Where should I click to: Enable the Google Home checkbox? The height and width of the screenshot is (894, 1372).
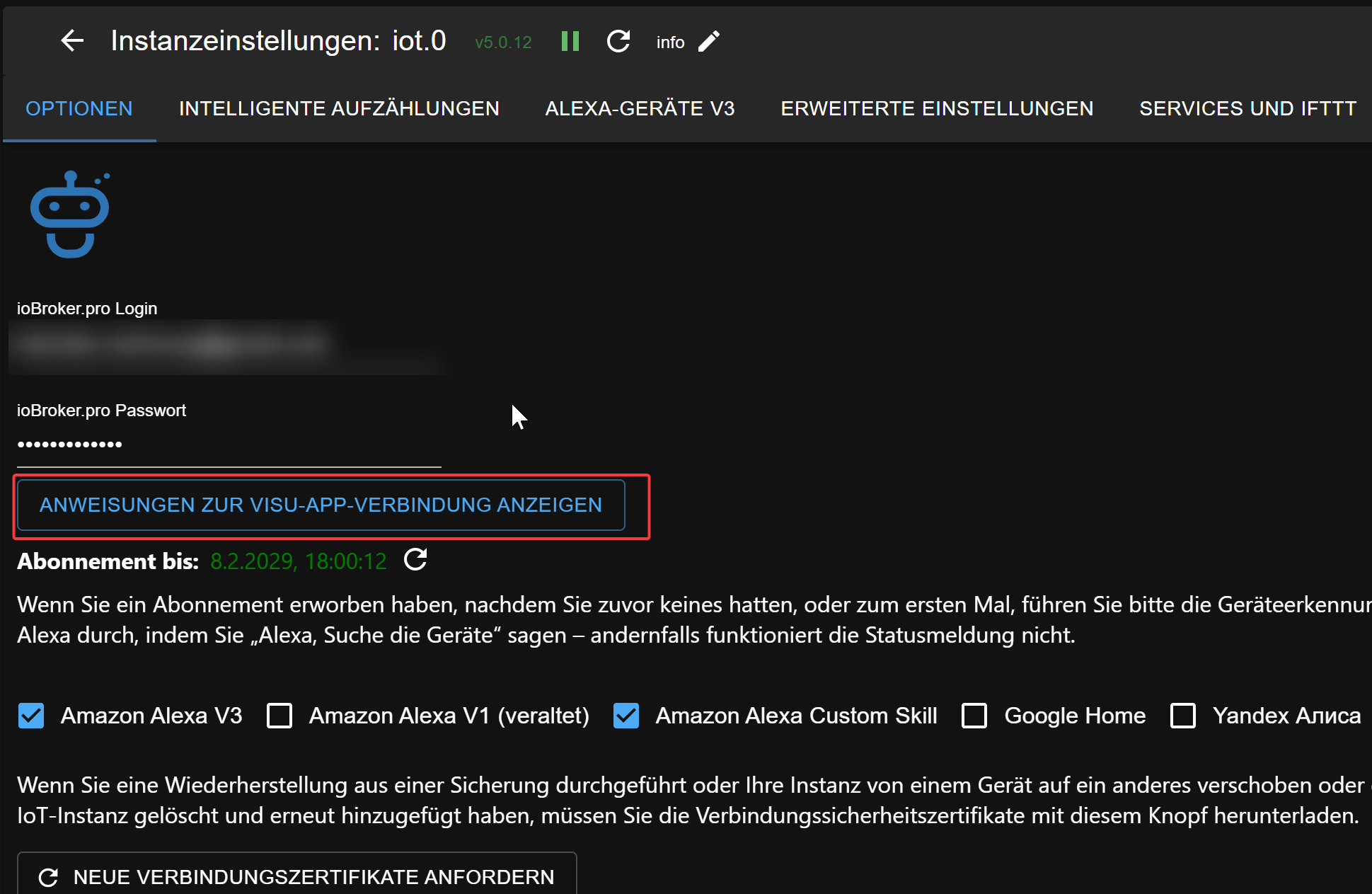[x=974, y=716]
